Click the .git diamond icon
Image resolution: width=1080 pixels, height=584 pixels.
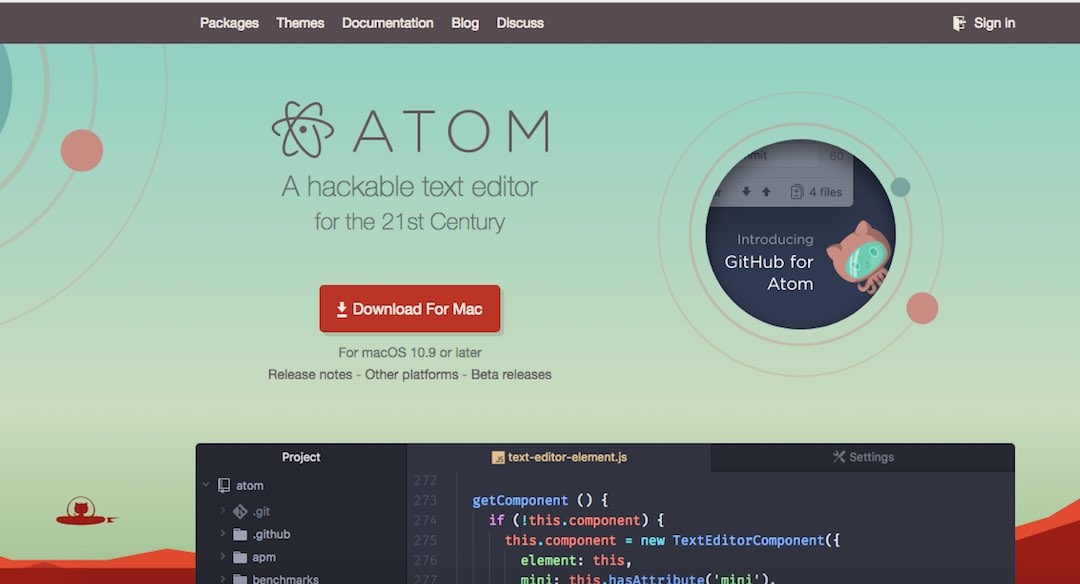click(x=240, y=511)
